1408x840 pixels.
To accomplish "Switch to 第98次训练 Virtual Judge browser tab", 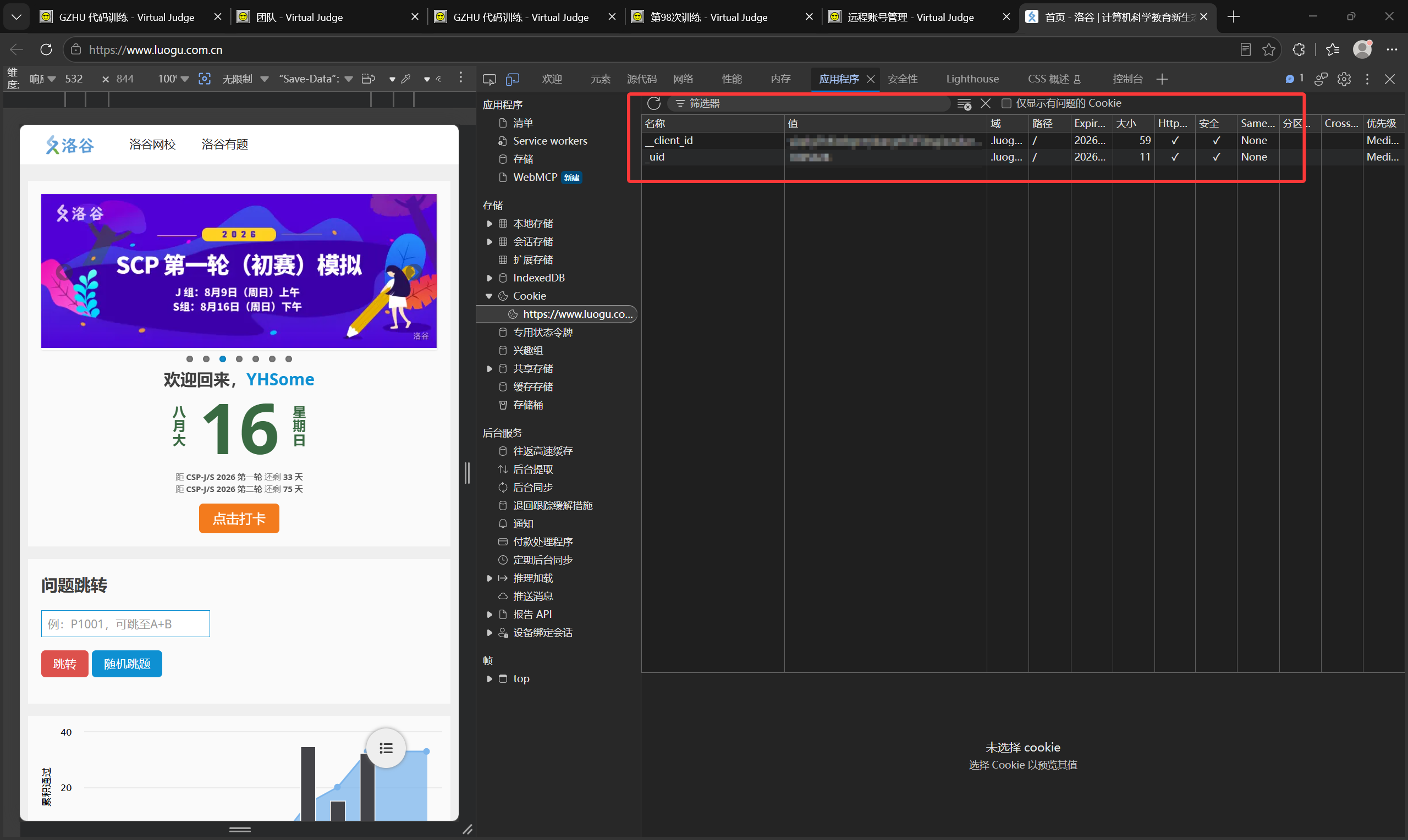I will [722, 17].
